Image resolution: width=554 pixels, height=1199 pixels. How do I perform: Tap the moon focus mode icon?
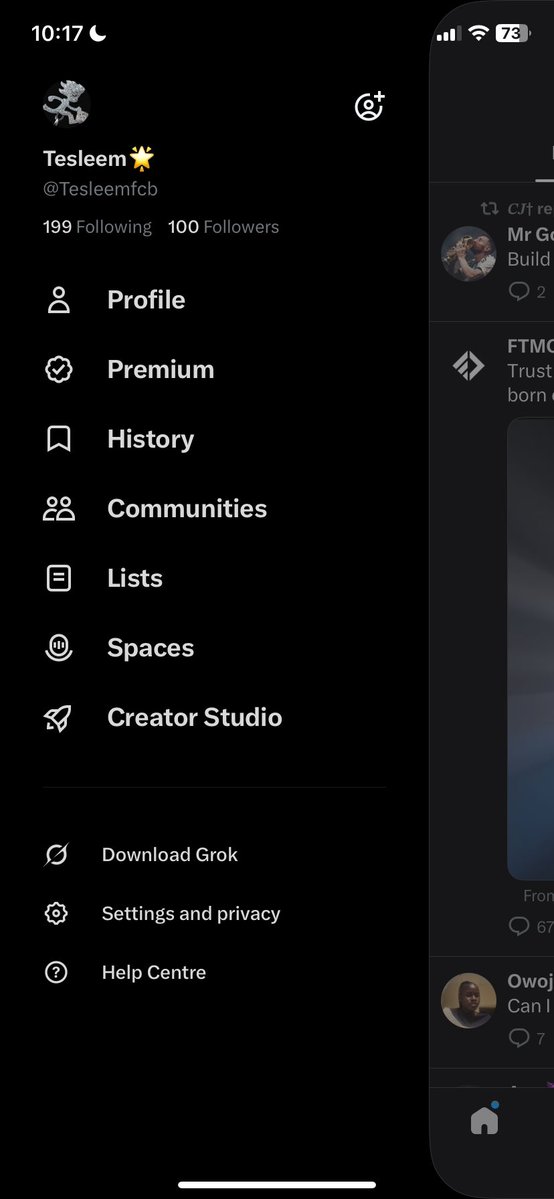pyautogui.click(x=97, y=32)
